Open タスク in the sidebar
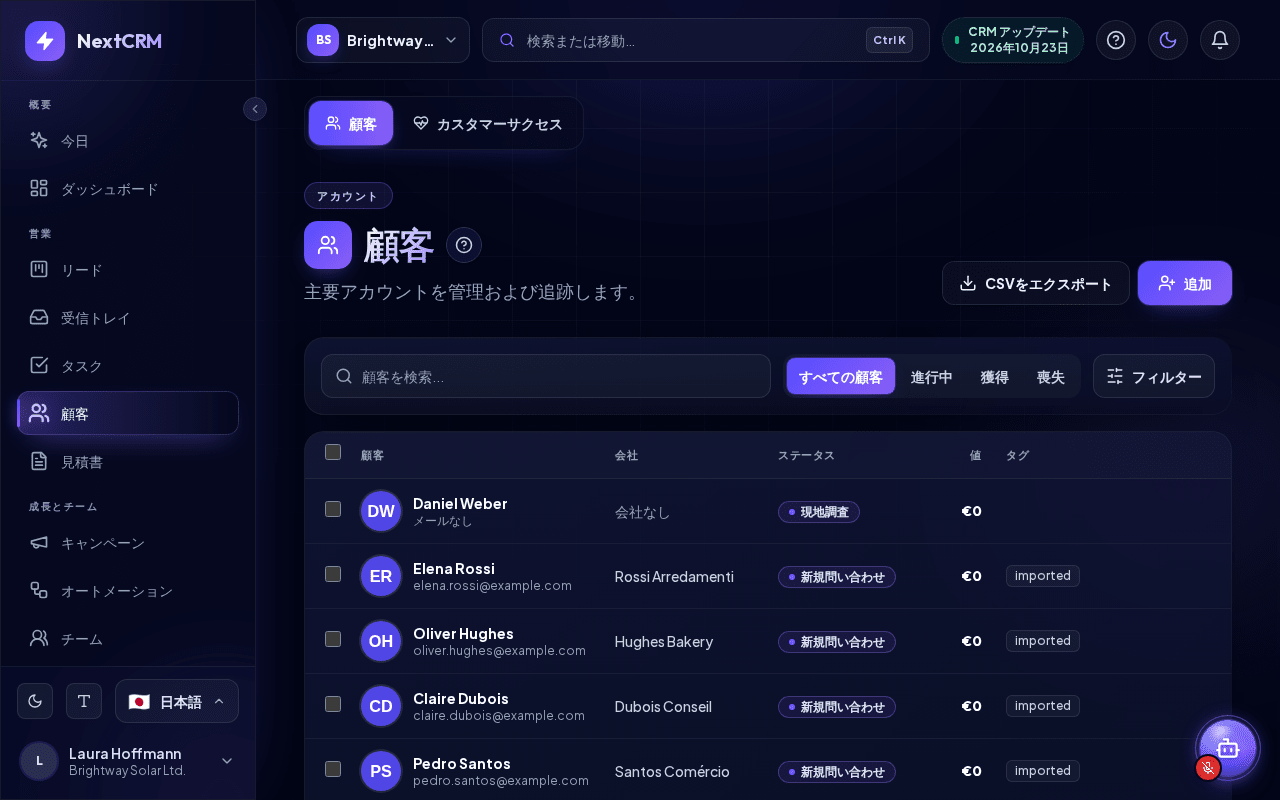Screen dimensions: 1280x800 click(x=128, y=366)
